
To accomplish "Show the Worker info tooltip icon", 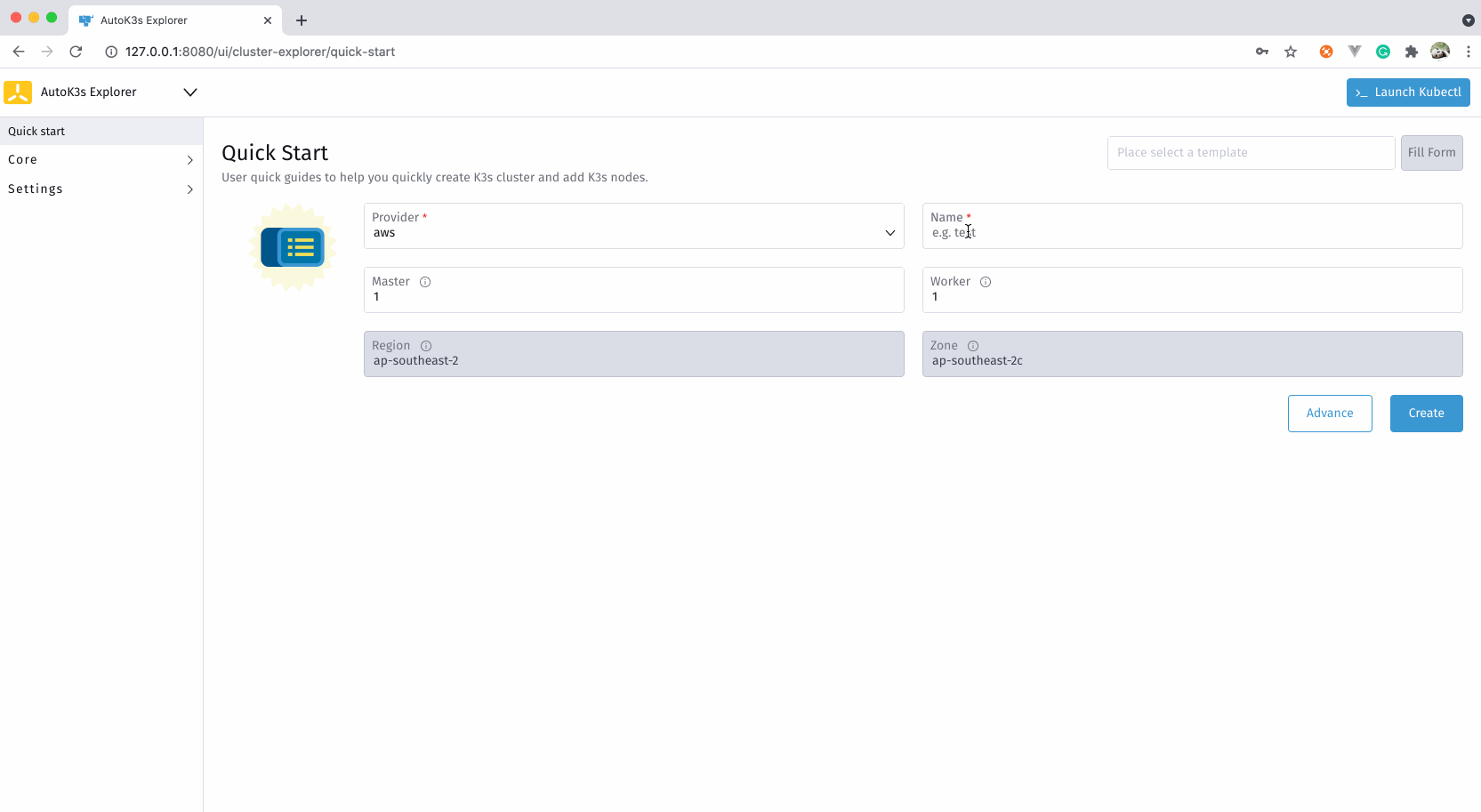I will click(986, 282).
